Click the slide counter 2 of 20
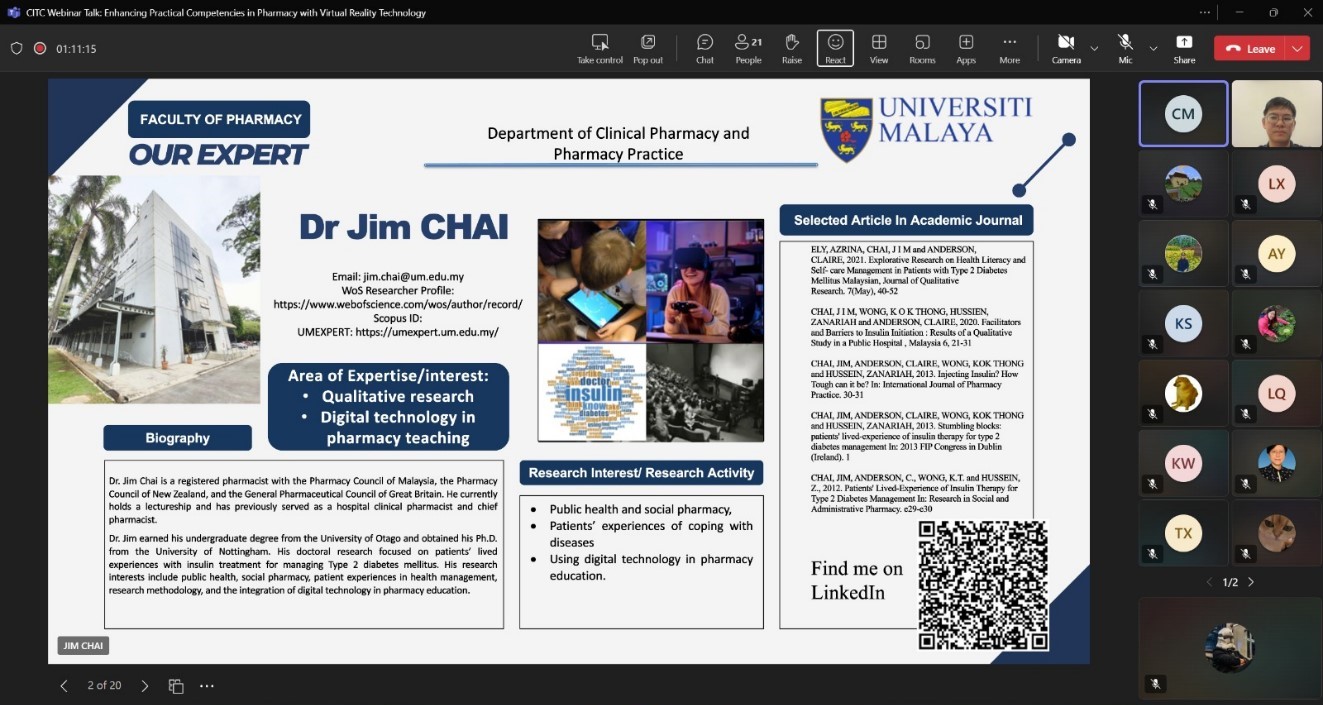Screen dimensions: 1323x705 point(104,685)
